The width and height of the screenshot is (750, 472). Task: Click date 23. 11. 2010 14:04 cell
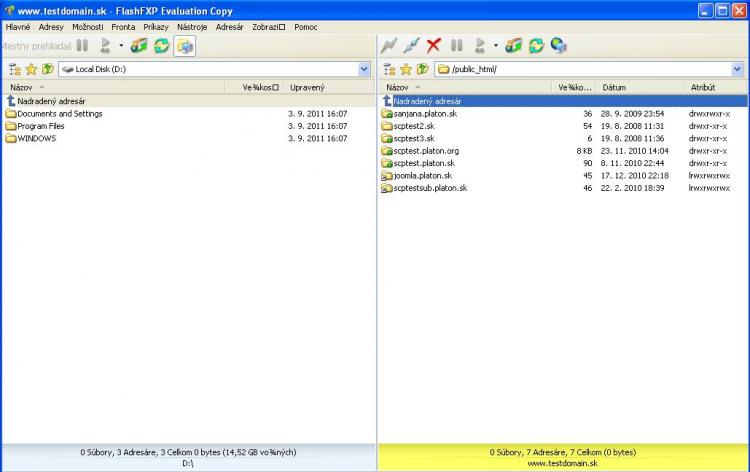[635, 151]
